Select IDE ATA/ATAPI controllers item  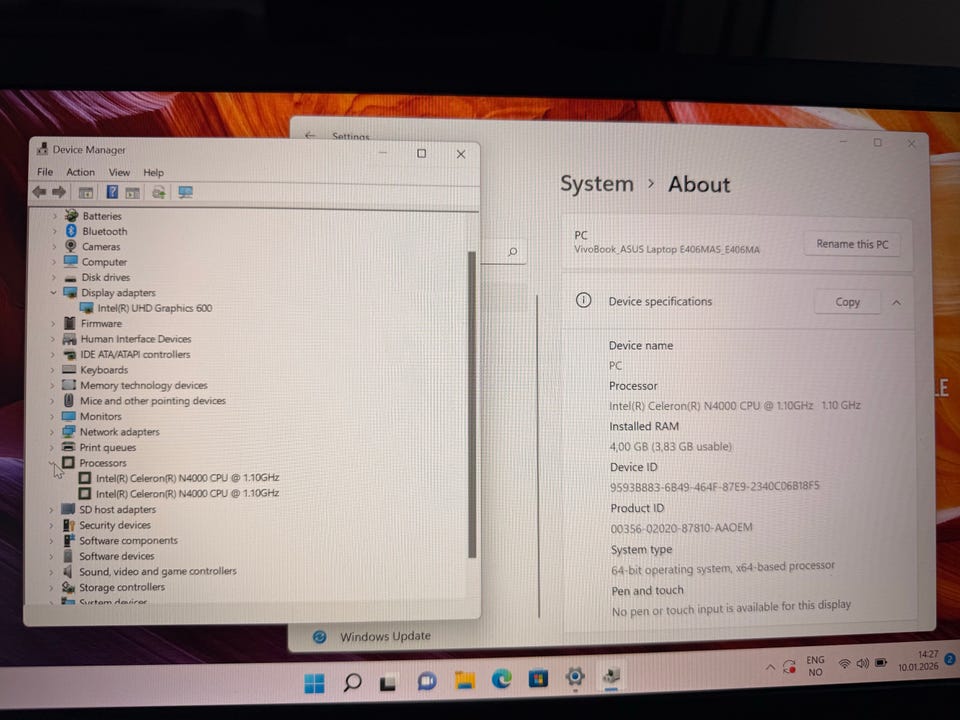click(x=135, y=354)
